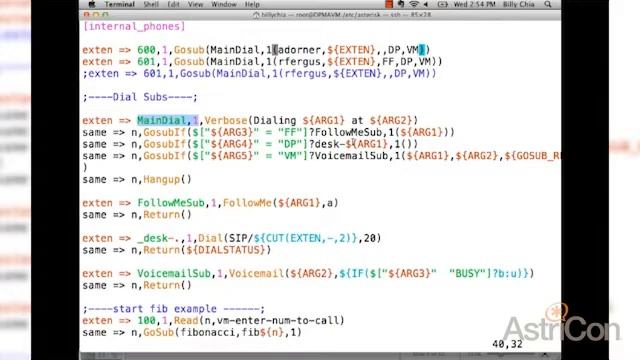Click the Return() line below VoicemailSub
The width and height of the screenshot is (640, 360).
point(137,285)
